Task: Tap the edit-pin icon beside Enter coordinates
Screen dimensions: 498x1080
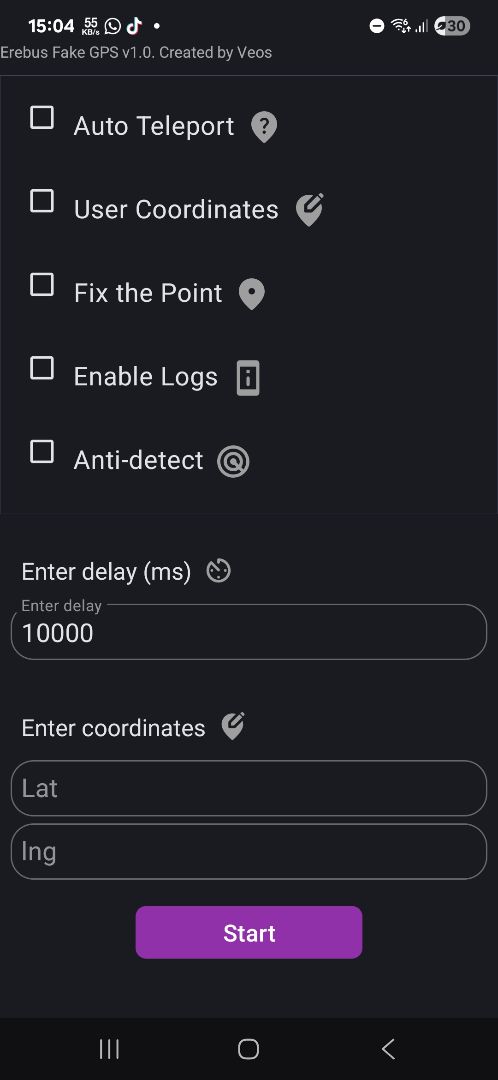Action: point(233,727)
